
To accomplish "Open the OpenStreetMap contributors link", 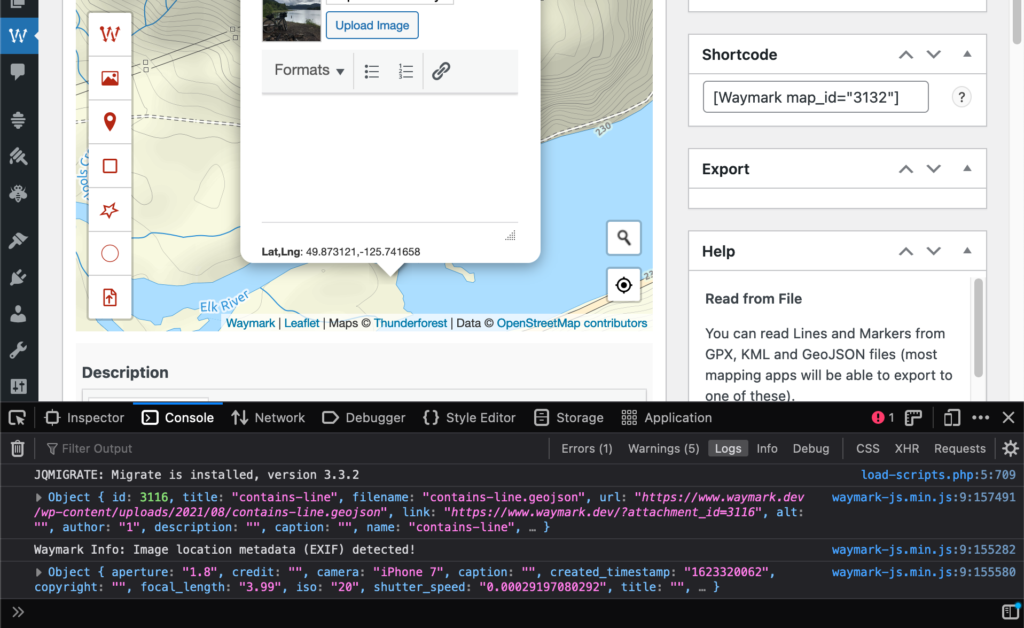I will [x=571, y=323].
